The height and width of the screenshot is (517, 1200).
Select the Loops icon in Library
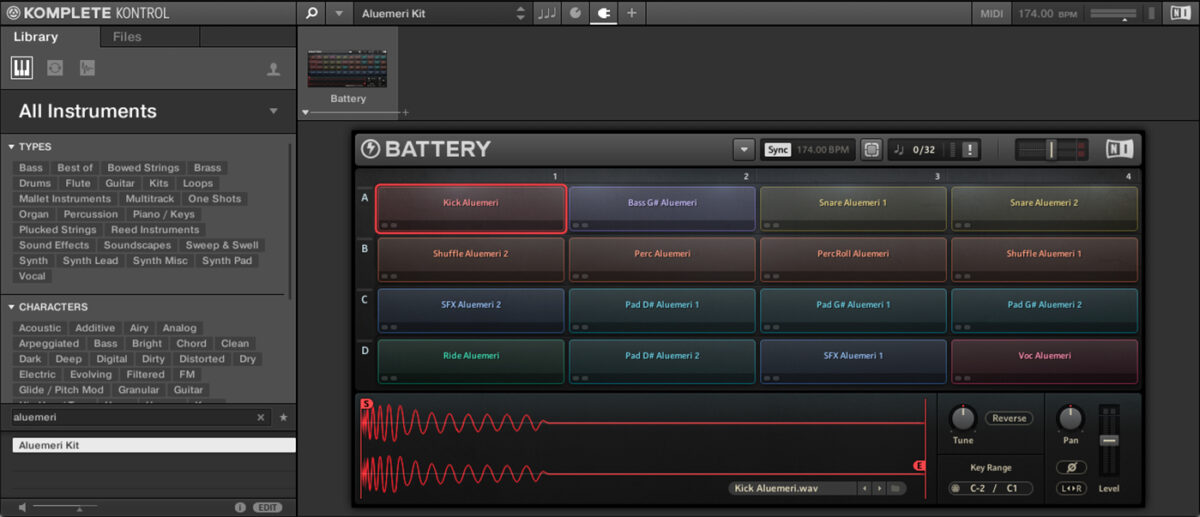point(55,68)
